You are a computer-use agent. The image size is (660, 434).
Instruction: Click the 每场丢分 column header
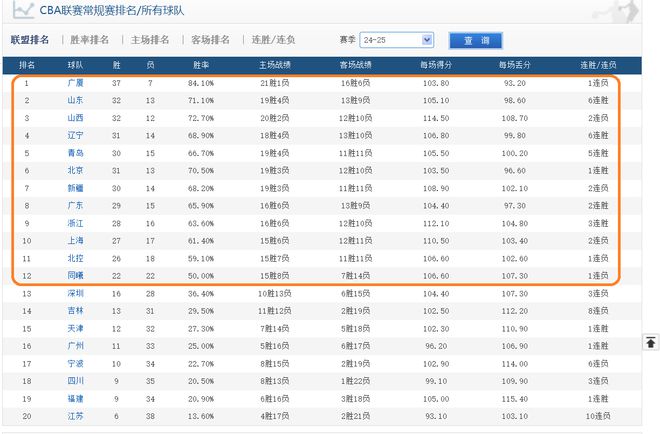(x=515, y=65)
